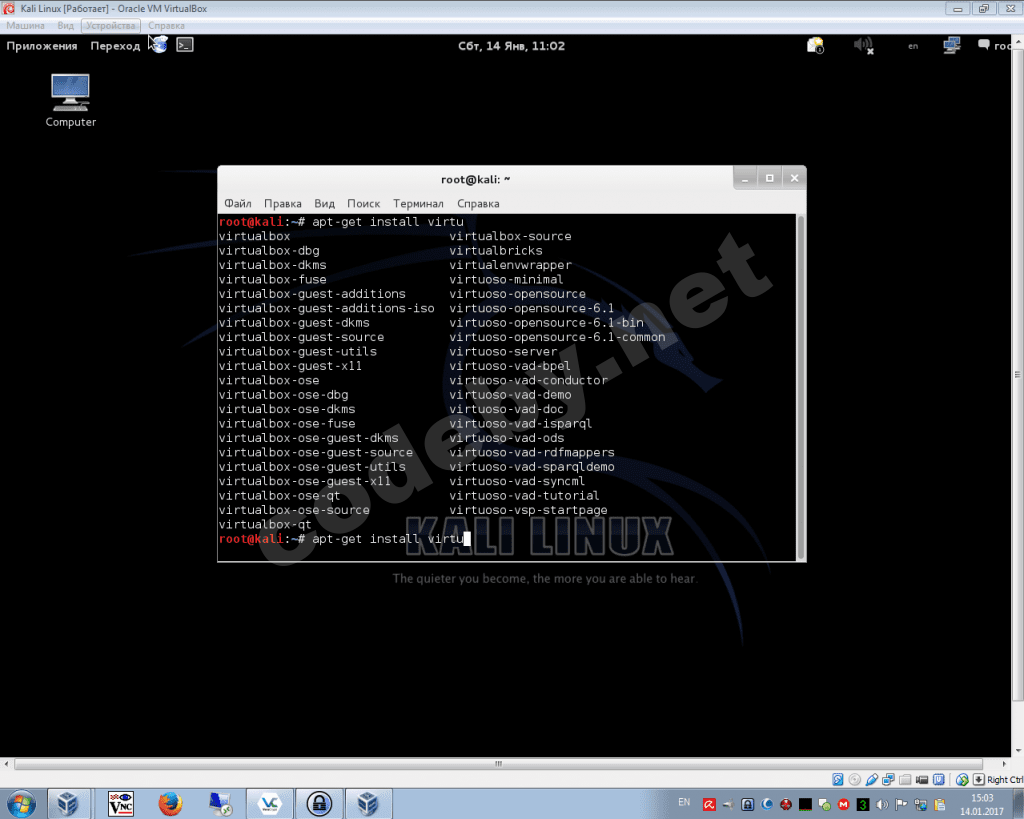
Task: Click the virtualbox-dkms package name
Action: pyautogui.click(x=272, y=265)
